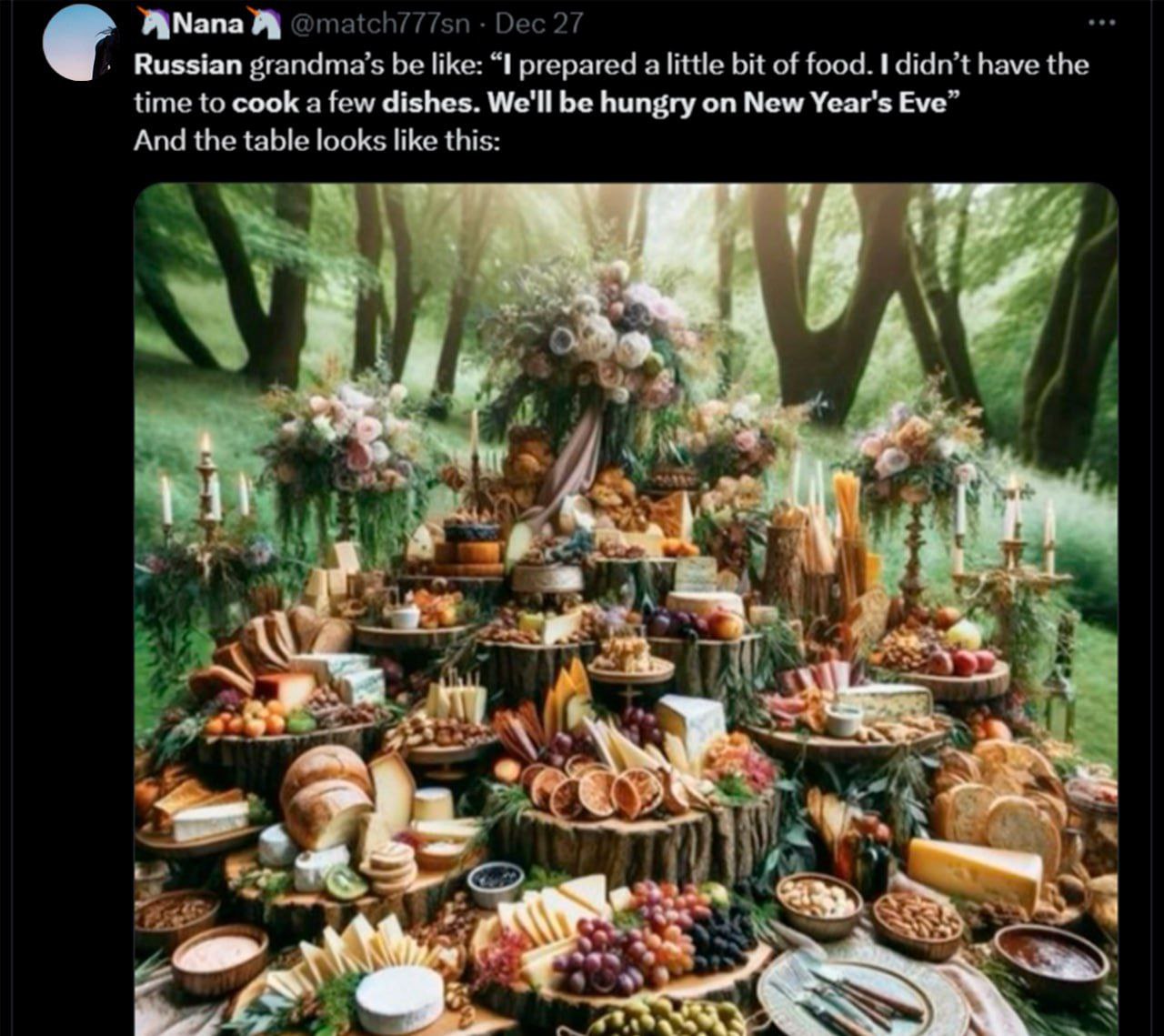Viewport: 1164px width, 1036px height.
Task: Click the yellow cheese wedge on the right
Action: click(975, 873)
